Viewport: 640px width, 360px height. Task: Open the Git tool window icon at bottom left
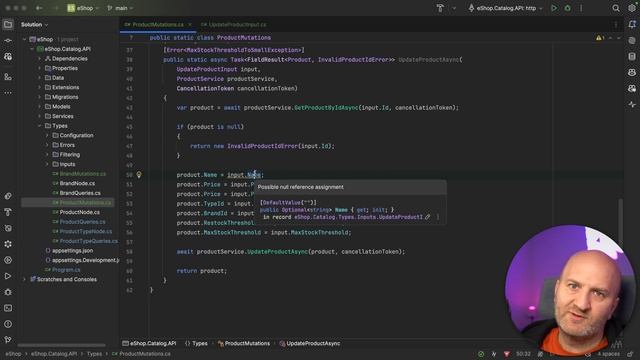8,340
